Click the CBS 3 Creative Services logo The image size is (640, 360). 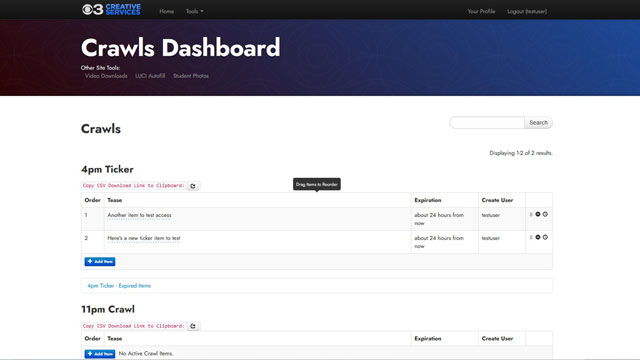pyautogui.click(x=111, y=9)
